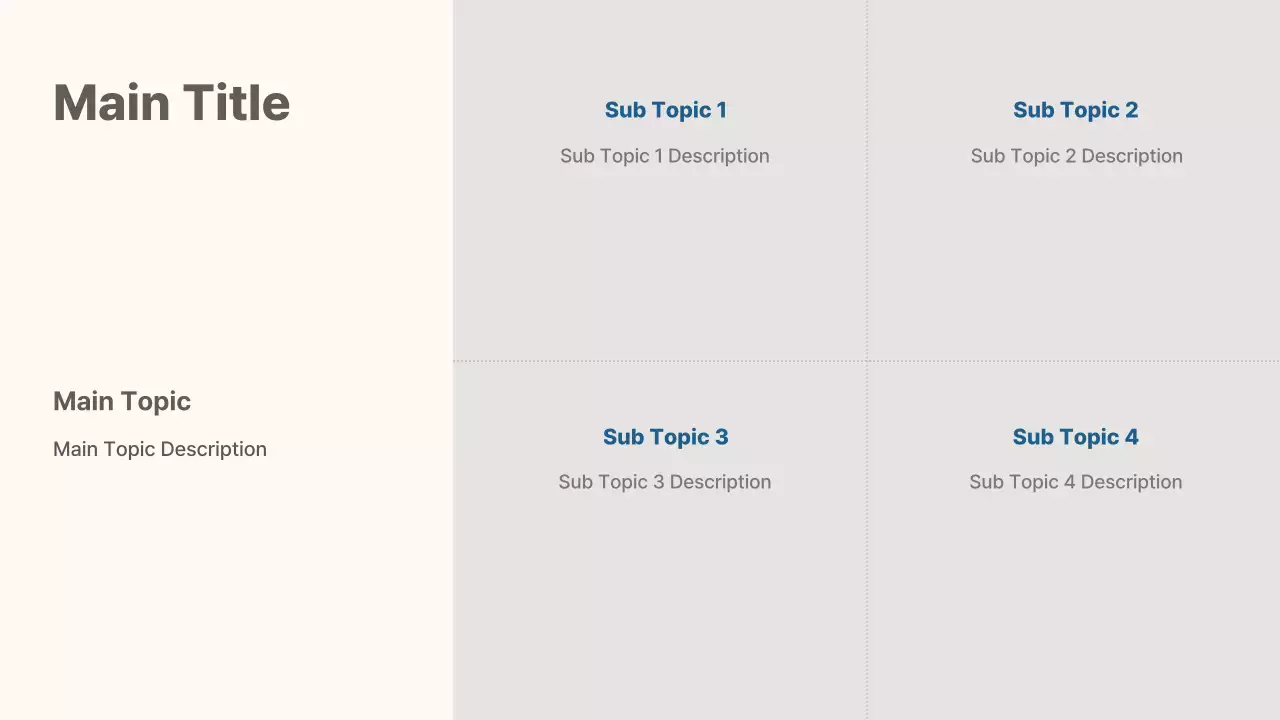Image resolution: width=1280 pixels, height=720 pixels.
Task: Select the Main Topic heading
Action: tap(122, 401)
